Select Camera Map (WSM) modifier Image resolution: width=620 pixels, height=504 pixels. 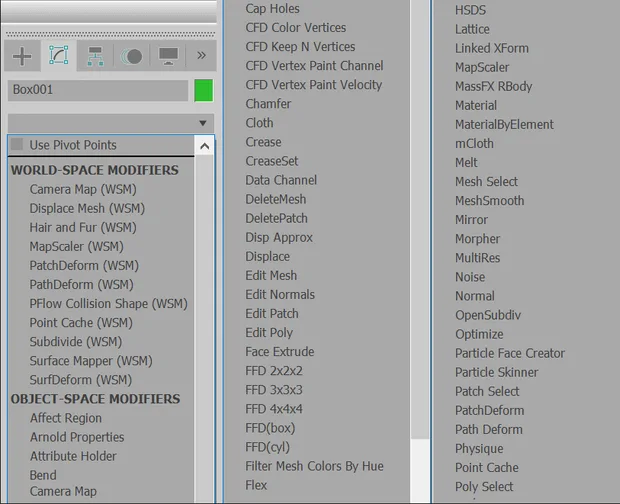[x=83, y=189]
